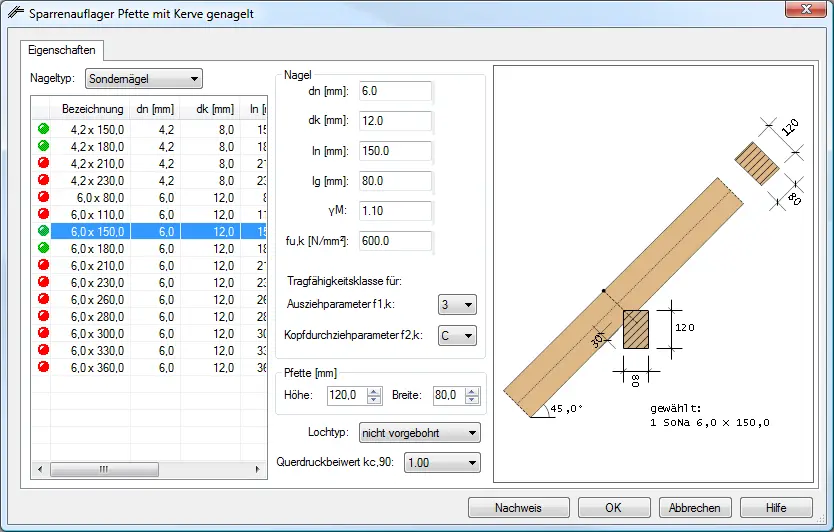
Task: Click the red status icon for 6,0 x 330,0
Action: point(44,350)
